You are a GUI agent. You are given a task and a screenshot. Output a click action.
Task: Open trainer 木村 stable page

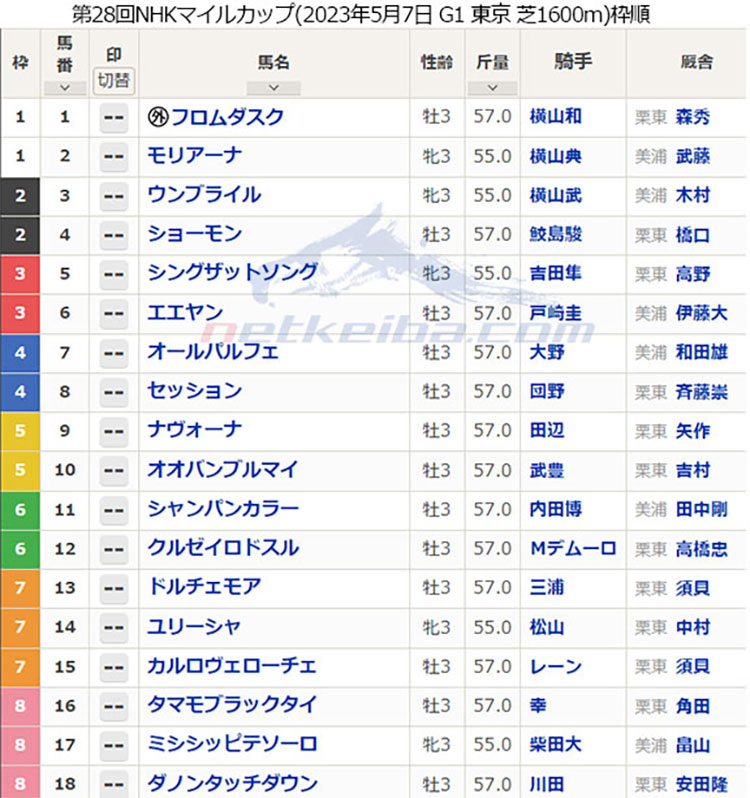693,195
